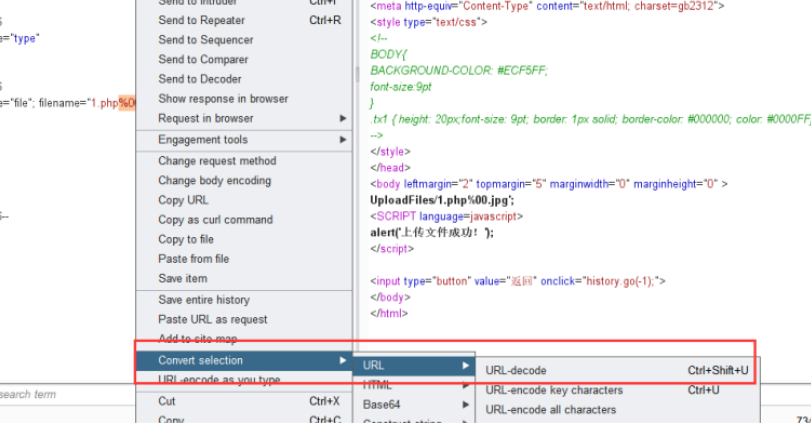Expand the Request in browser submenu
This screenshot has width=811, height=425.
(206, 118)
